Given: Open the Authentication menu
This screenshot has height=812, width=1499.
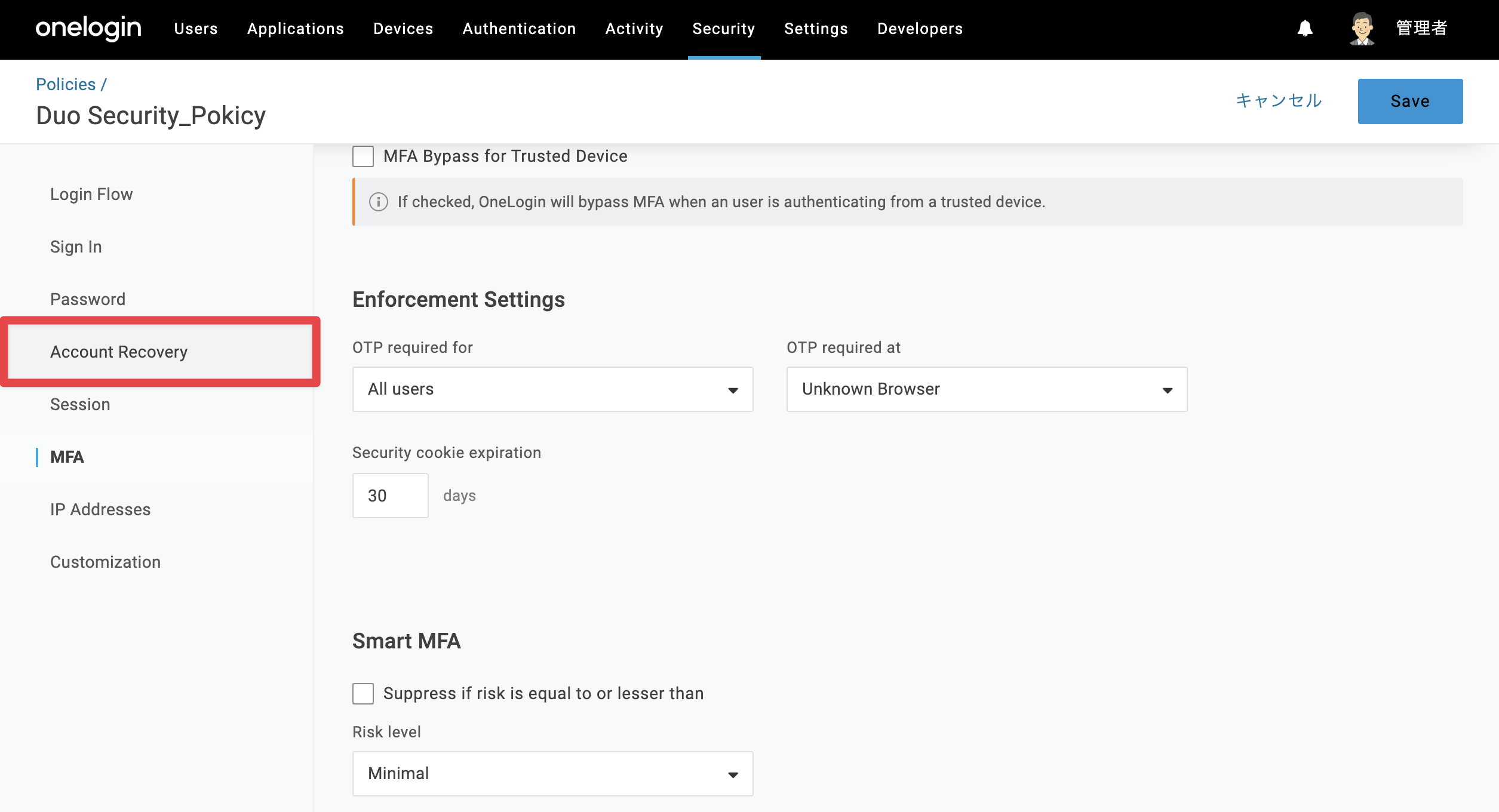Looking at the screenshot, I should coord(520,29).
